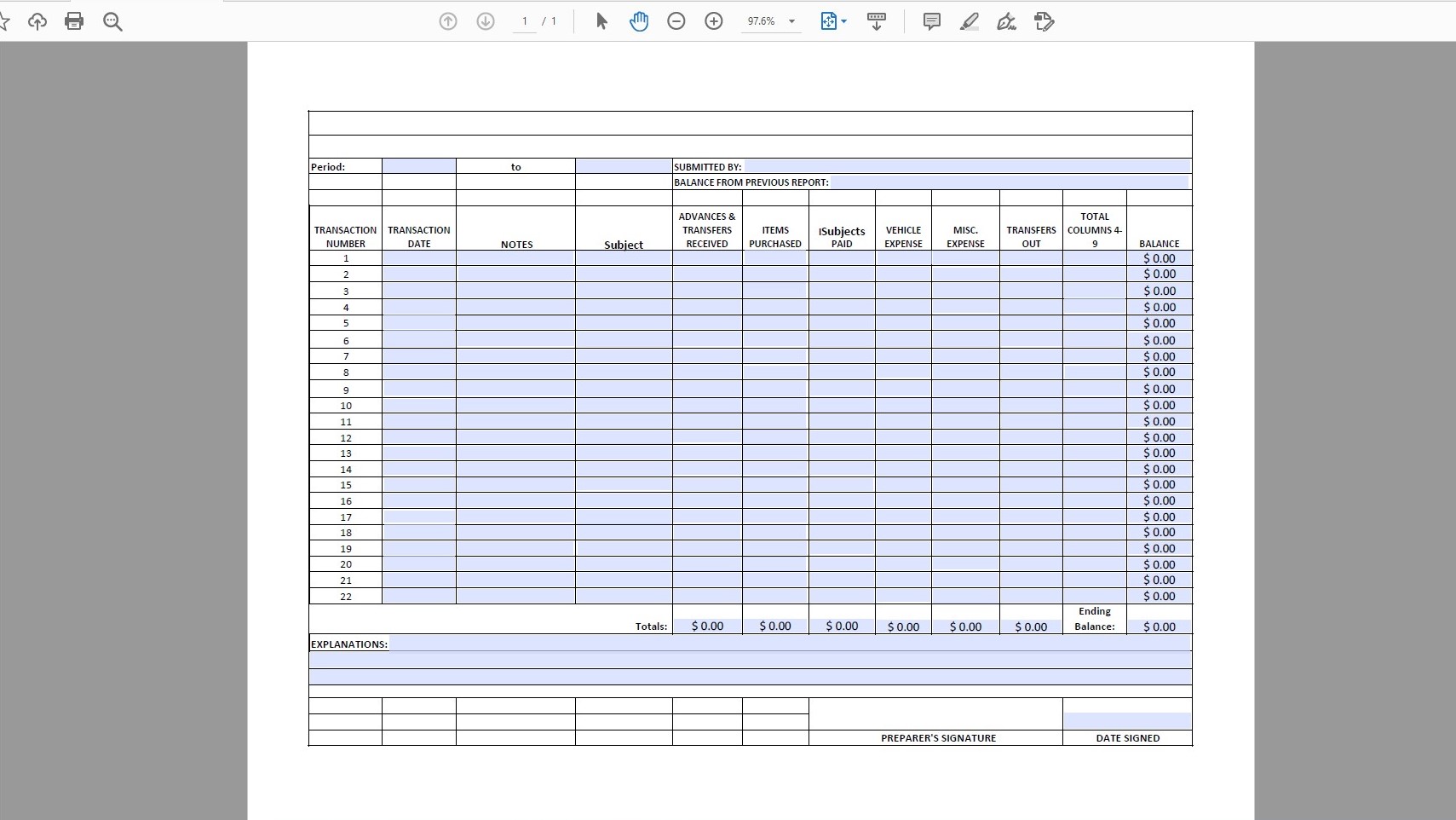Enable continuous scrolling page display

[x=877, y=21]
